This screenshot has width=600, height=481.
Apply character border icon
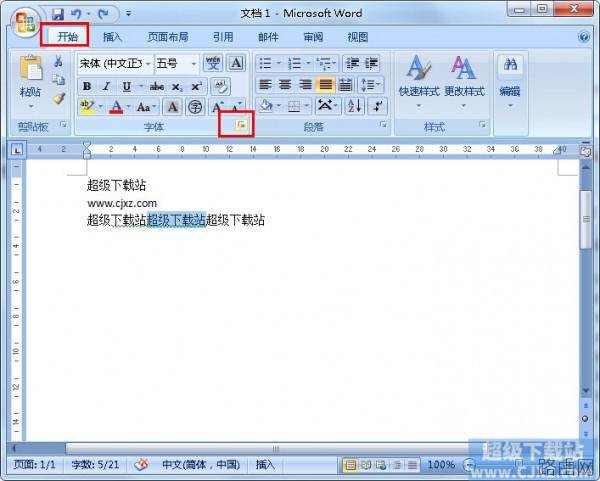(236, 63)
